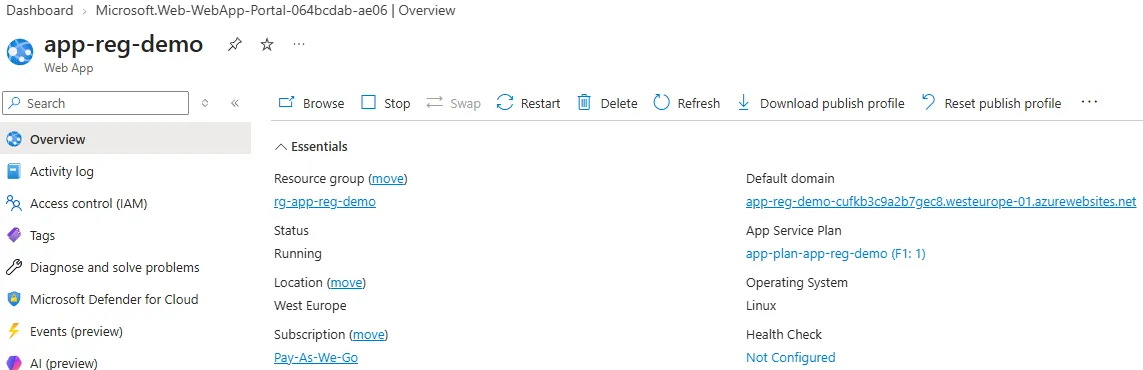
Task: Click the Overview globe icon in sidebar
Action: coord(14,139)
